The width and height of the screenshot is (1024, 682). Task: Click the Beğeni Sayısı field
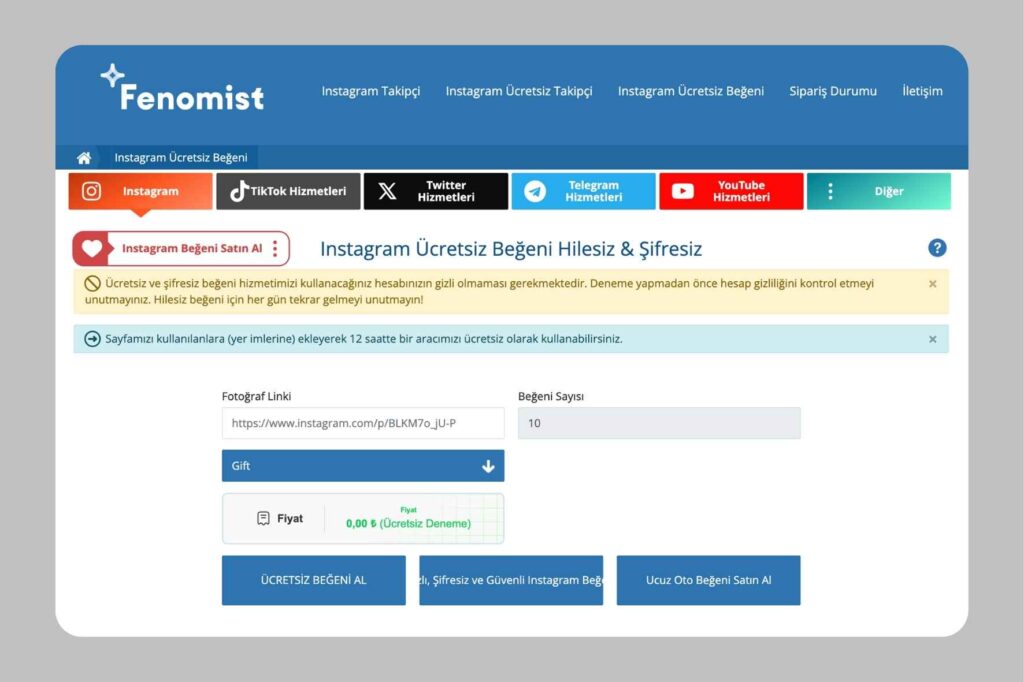tap(659, 423)
